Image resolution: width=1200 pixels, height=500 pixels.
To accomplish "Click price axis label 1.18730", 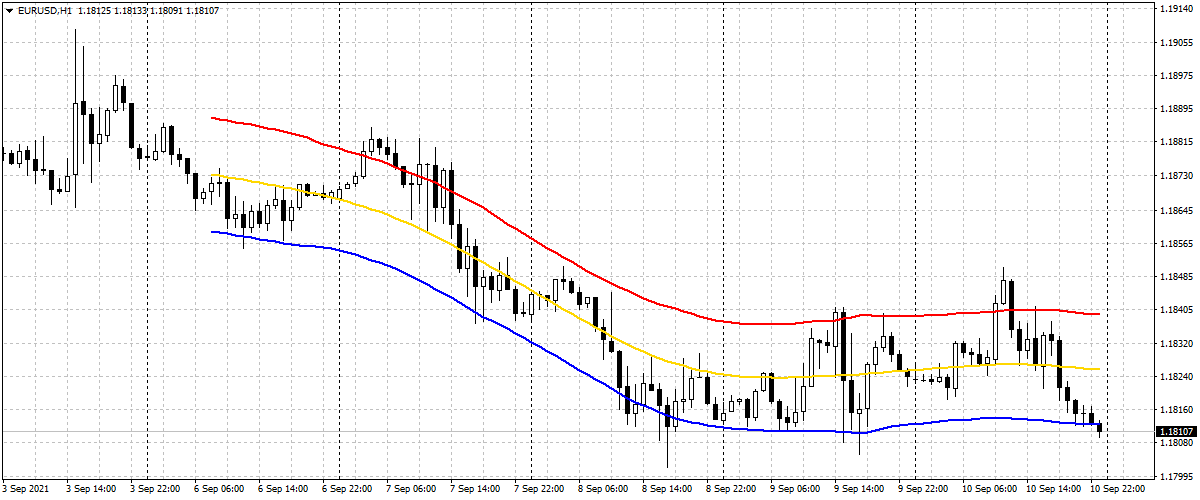I will pyautogui.click(x=1175, y=176).
